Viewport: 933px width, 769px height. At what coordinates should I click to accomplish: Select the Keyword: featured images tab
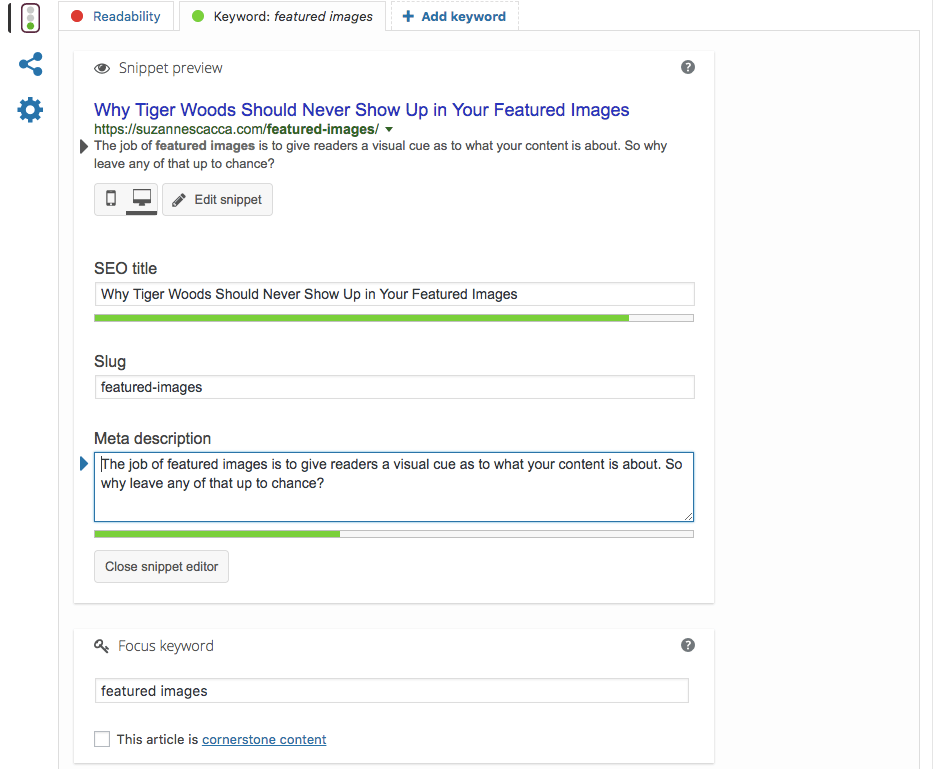pos(282,16)
